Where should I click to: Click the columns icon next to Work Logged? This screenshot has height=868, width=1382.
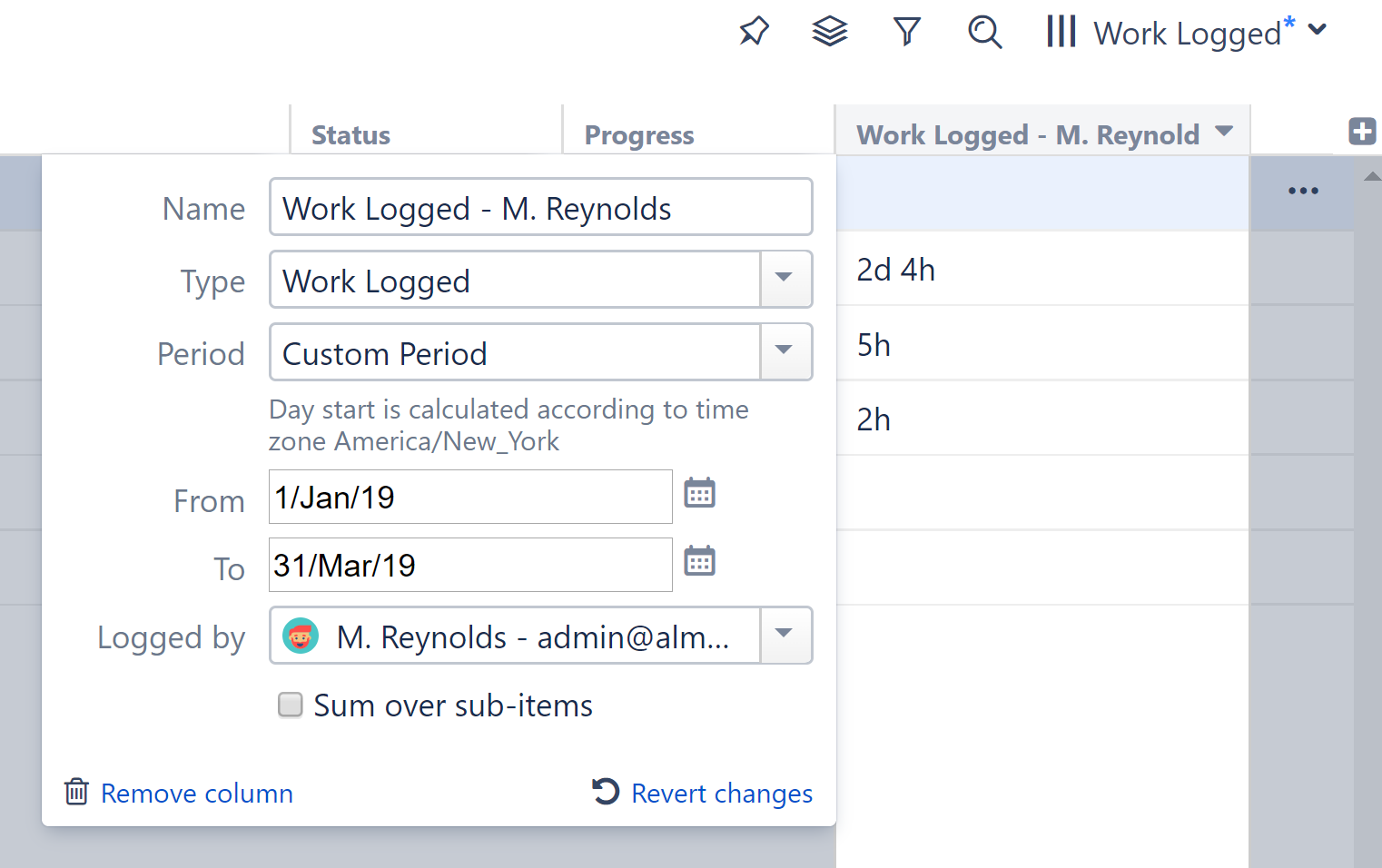[1061, 31]
